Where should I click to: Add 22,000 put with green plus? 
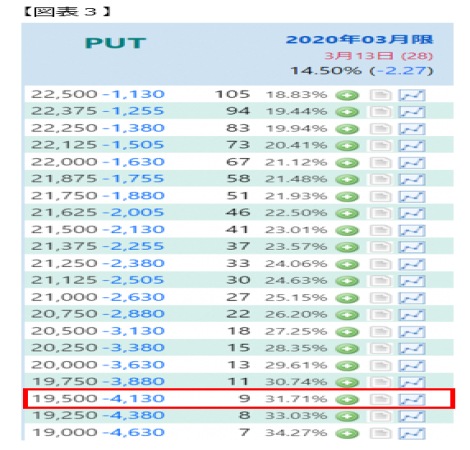(347, 163)
